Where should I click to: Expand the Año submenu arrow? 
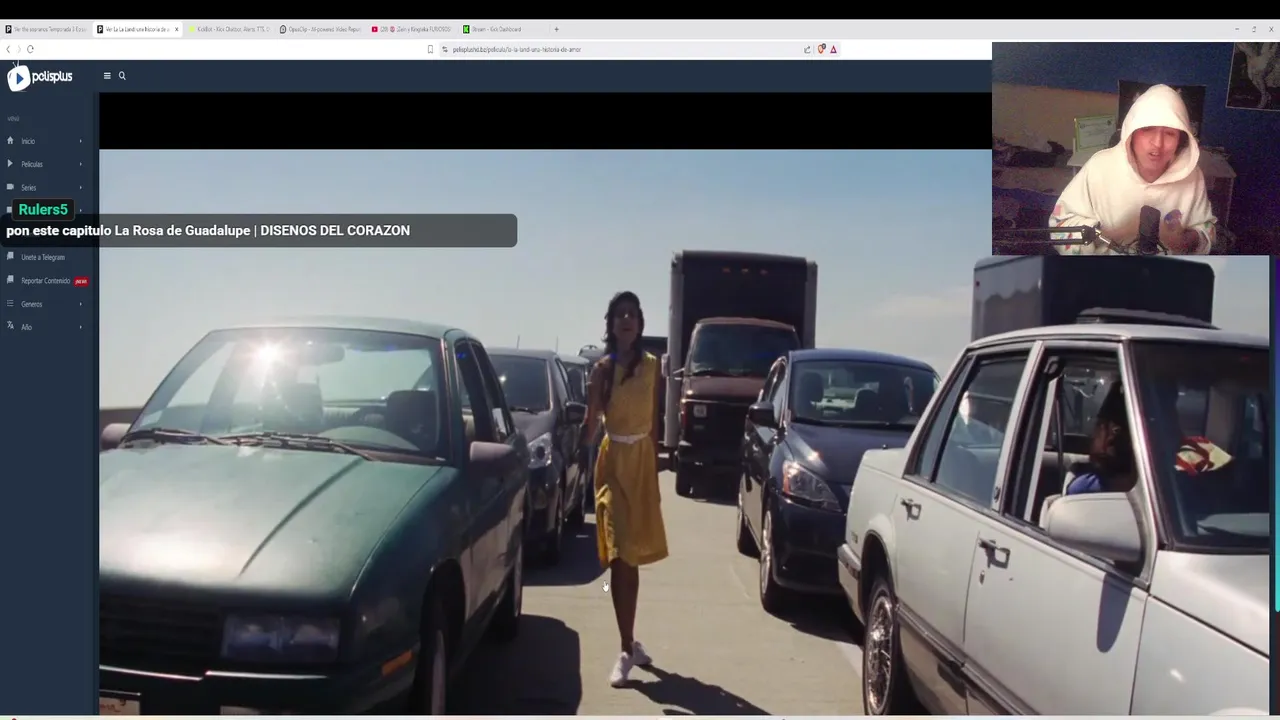point(81,326)
